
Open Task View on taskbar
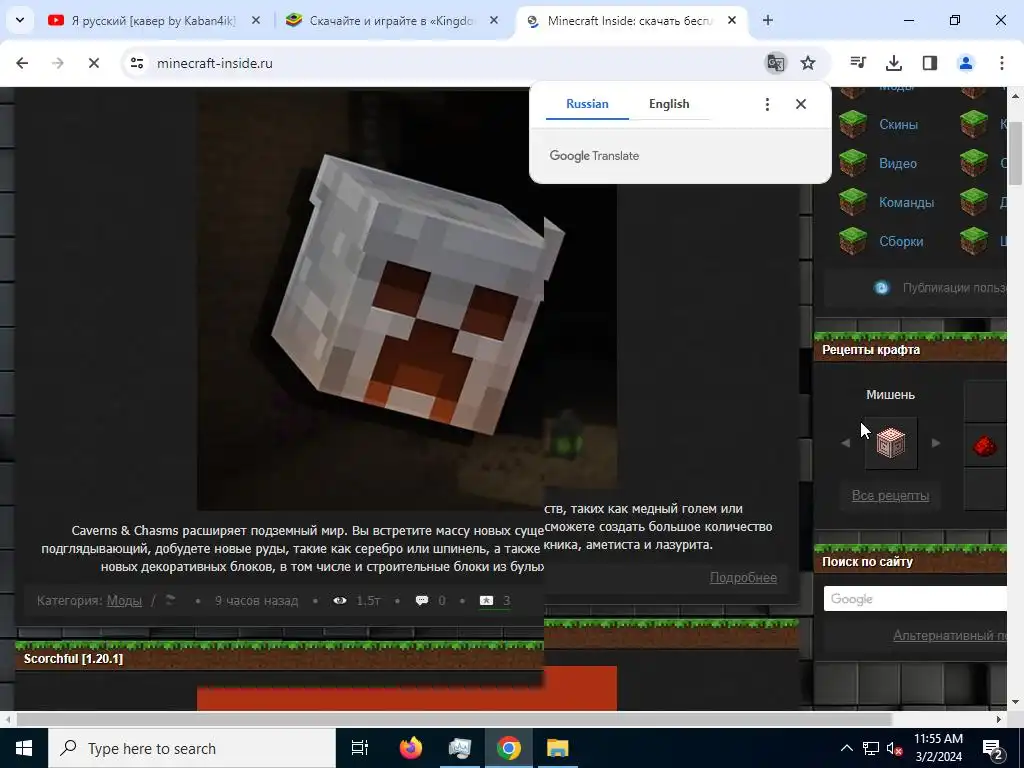pyautogui.click(x=360, y=748)
